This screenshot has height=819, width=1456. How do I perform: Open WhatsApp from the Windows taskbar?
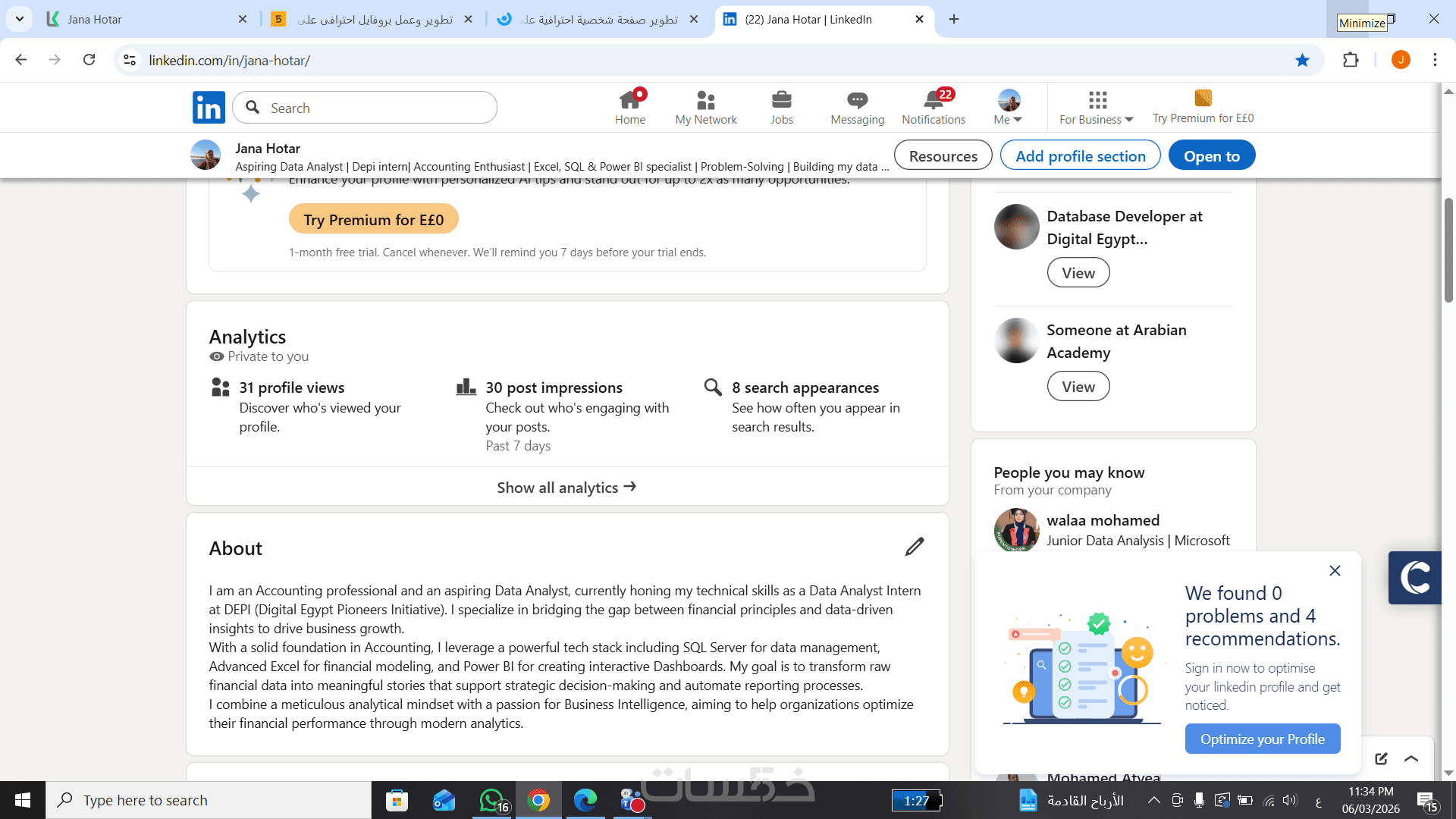pos(491,800)
